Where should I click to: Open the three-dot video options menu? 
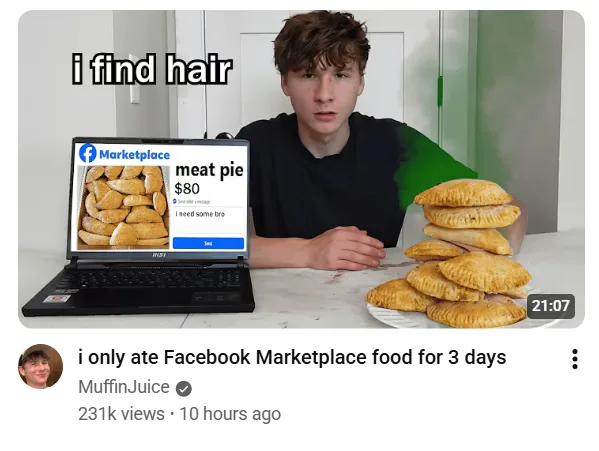click(575, 359)
